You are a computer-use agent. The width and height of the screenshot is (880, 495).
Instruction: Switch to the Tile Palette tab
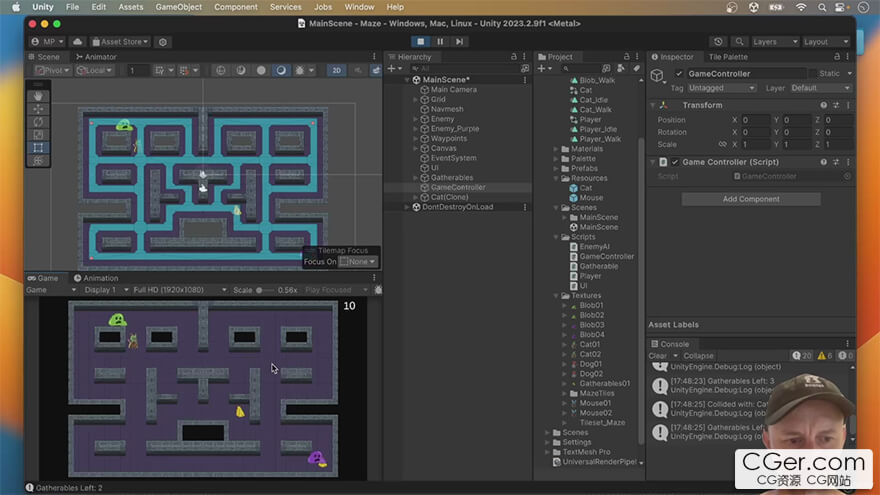[728, 57]
